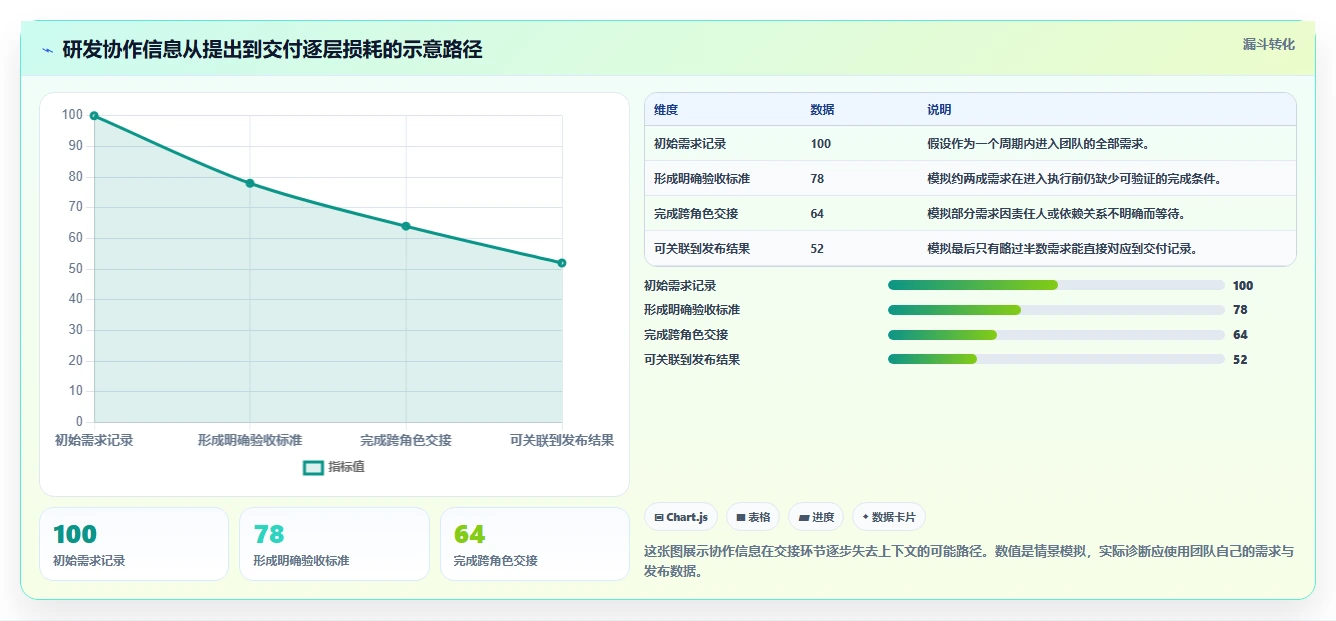The height and width of the screenshot is (621, 1336).
Task: Click description starting 模拟约两成需求
Action: [x=1075, y=179]
